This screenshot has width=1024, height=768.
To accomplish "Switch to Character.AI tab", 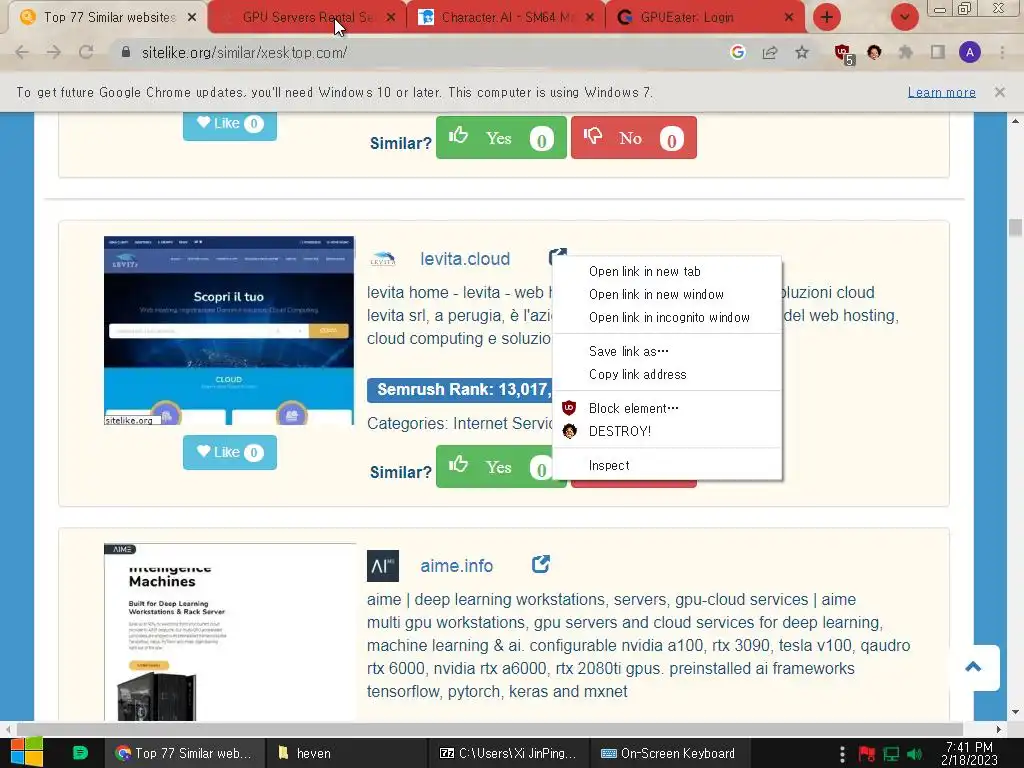I will (x=506, y=18).
